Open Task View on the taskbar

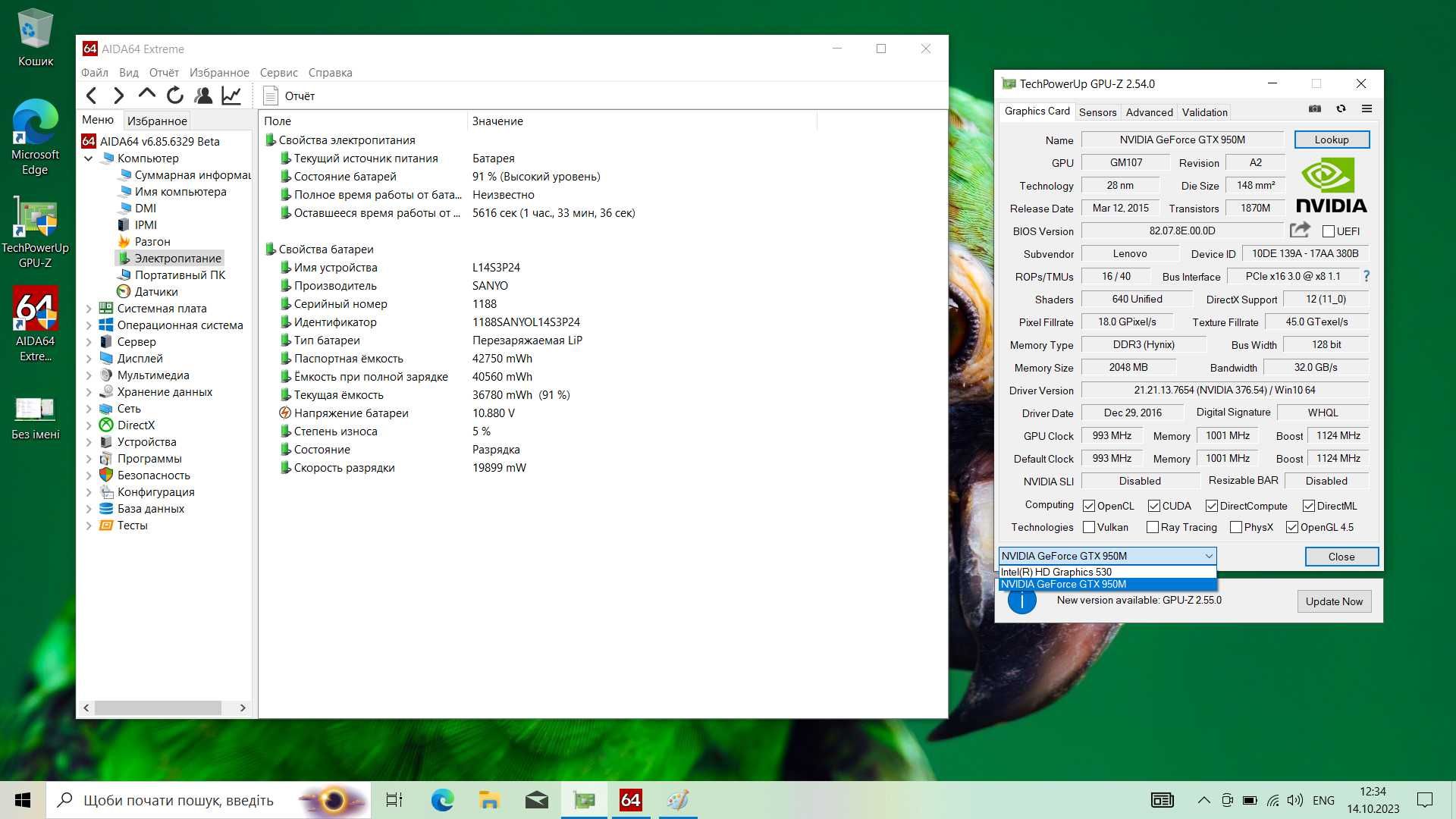pos(394,800)
